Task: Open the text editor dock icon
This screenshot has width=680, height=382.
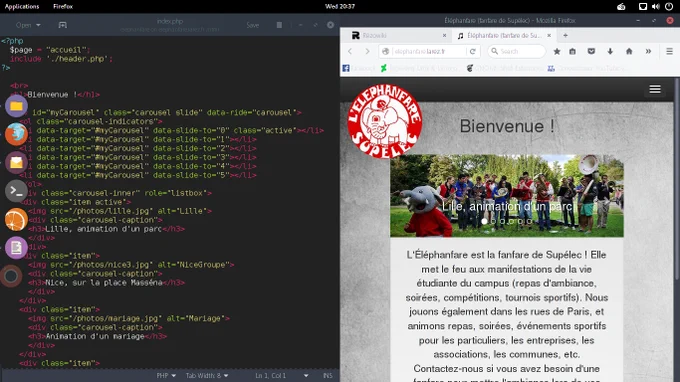Action: [16, 248]
